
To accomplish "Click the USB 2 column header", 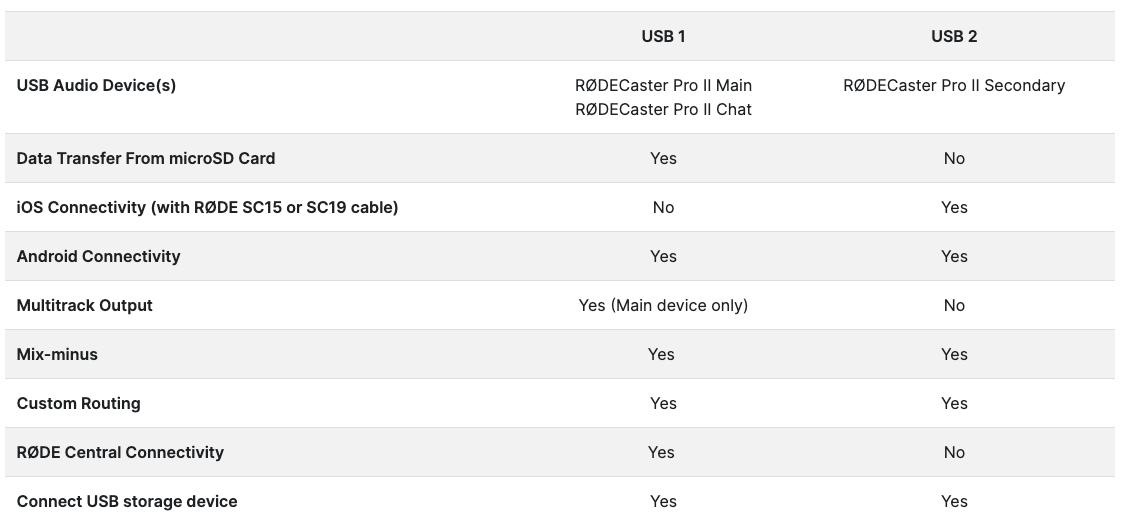I will 954,37.
